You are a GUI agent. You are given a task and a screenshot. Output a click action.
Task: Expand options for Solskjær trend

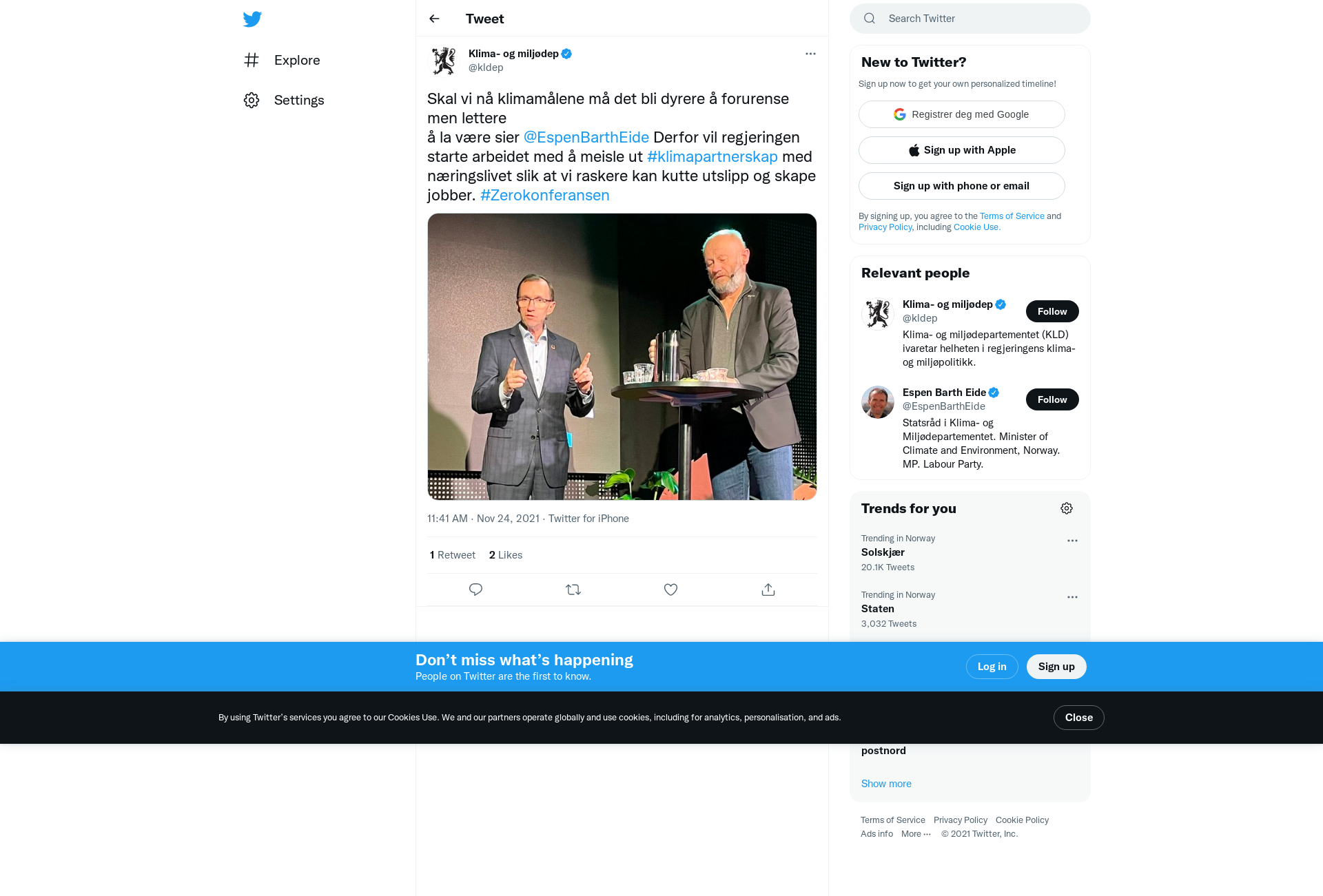click(1072, 541)
